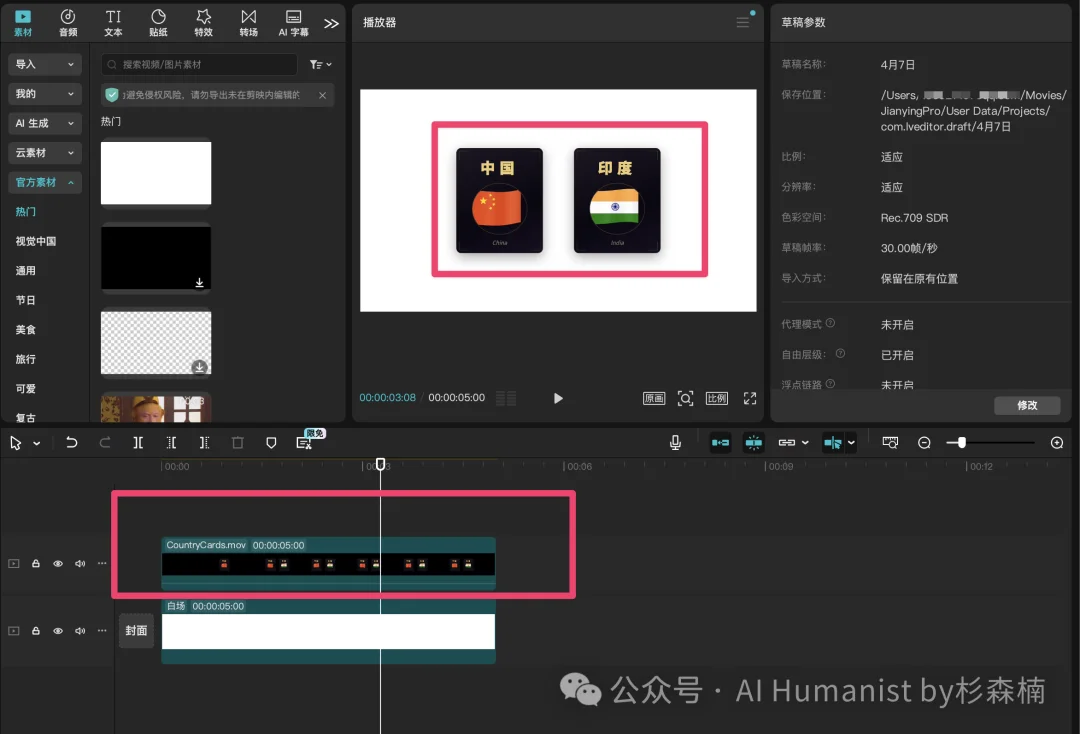Open the 转场 transitions panel
Viewport: 1080px width, 734px height.
coord(248,22)
